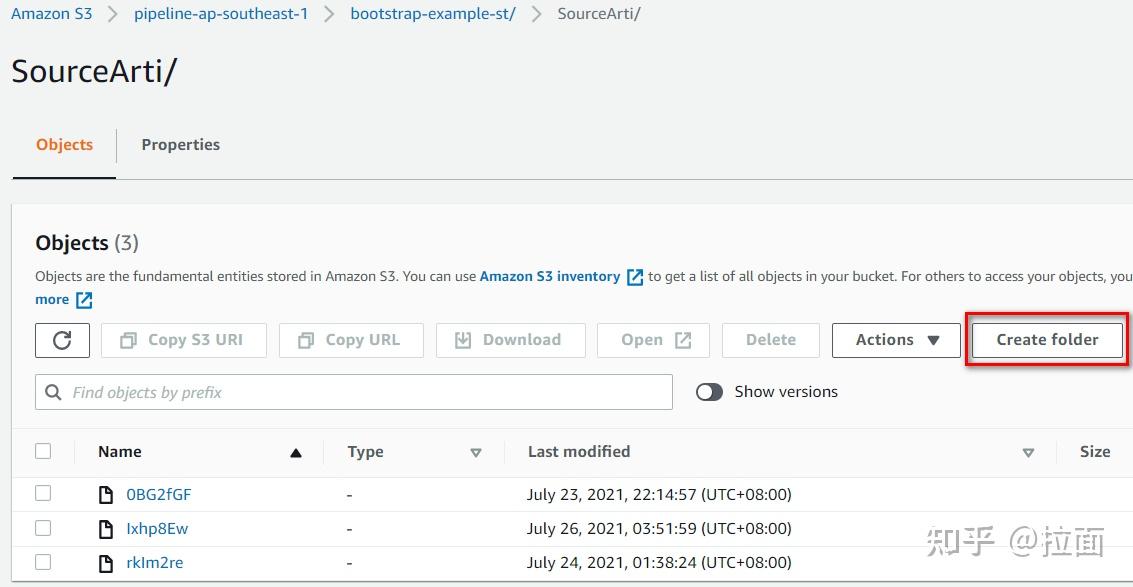This screenshot has height=587, width=1133.
Task: Open the Last modified filter dropdown
Action: [1028, 452]
